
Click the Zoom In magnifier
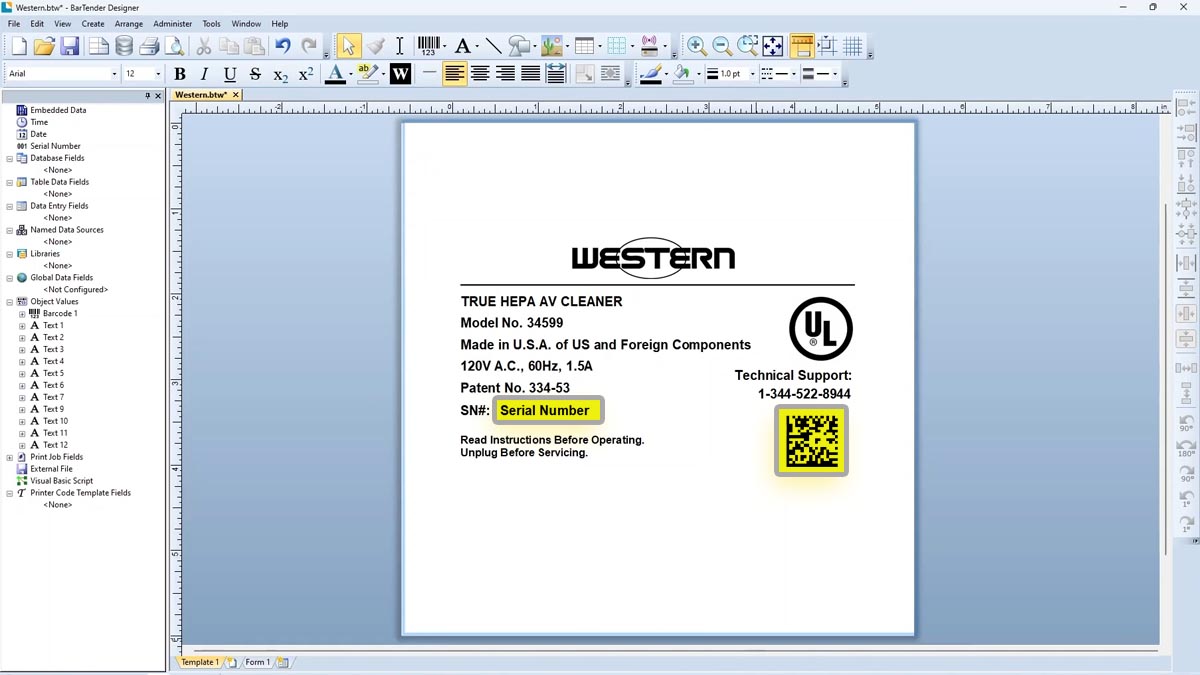coord(697,46)
